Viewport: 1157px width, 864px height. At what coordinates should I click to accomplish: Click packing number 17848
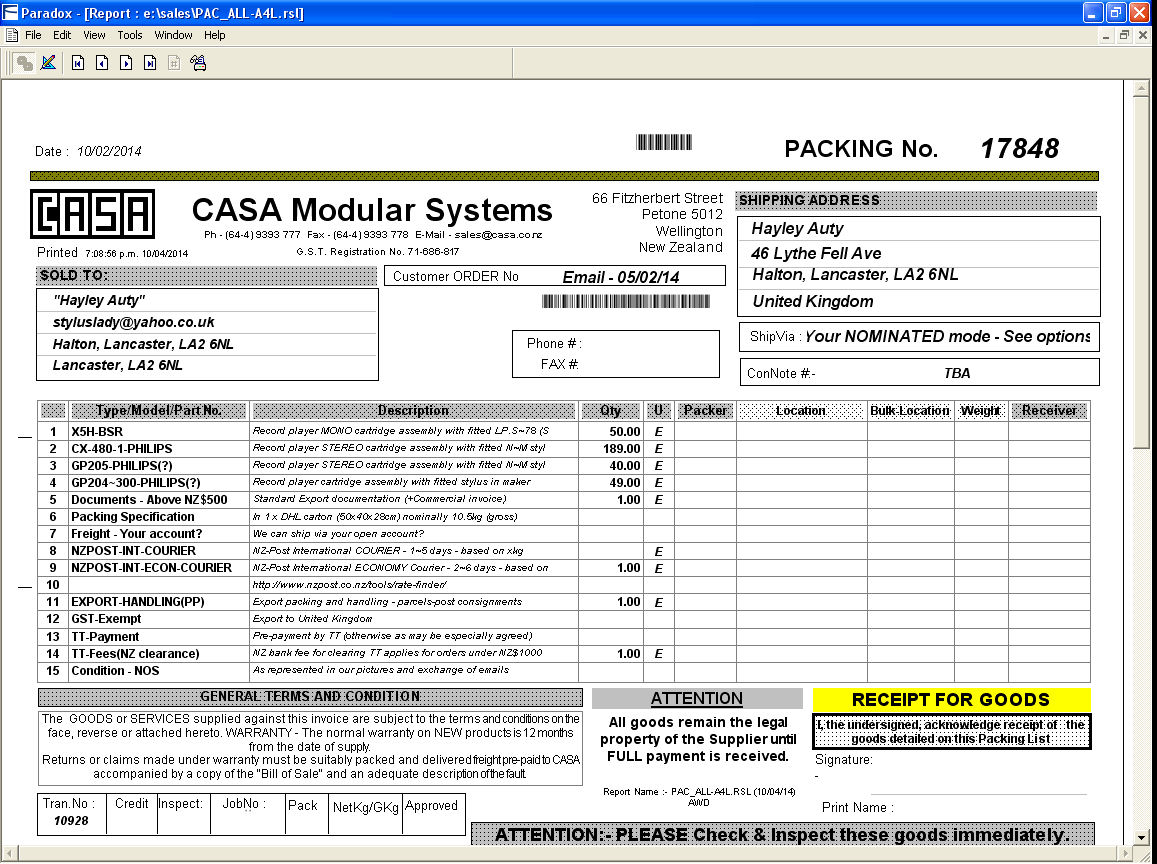click(1019, 149)
